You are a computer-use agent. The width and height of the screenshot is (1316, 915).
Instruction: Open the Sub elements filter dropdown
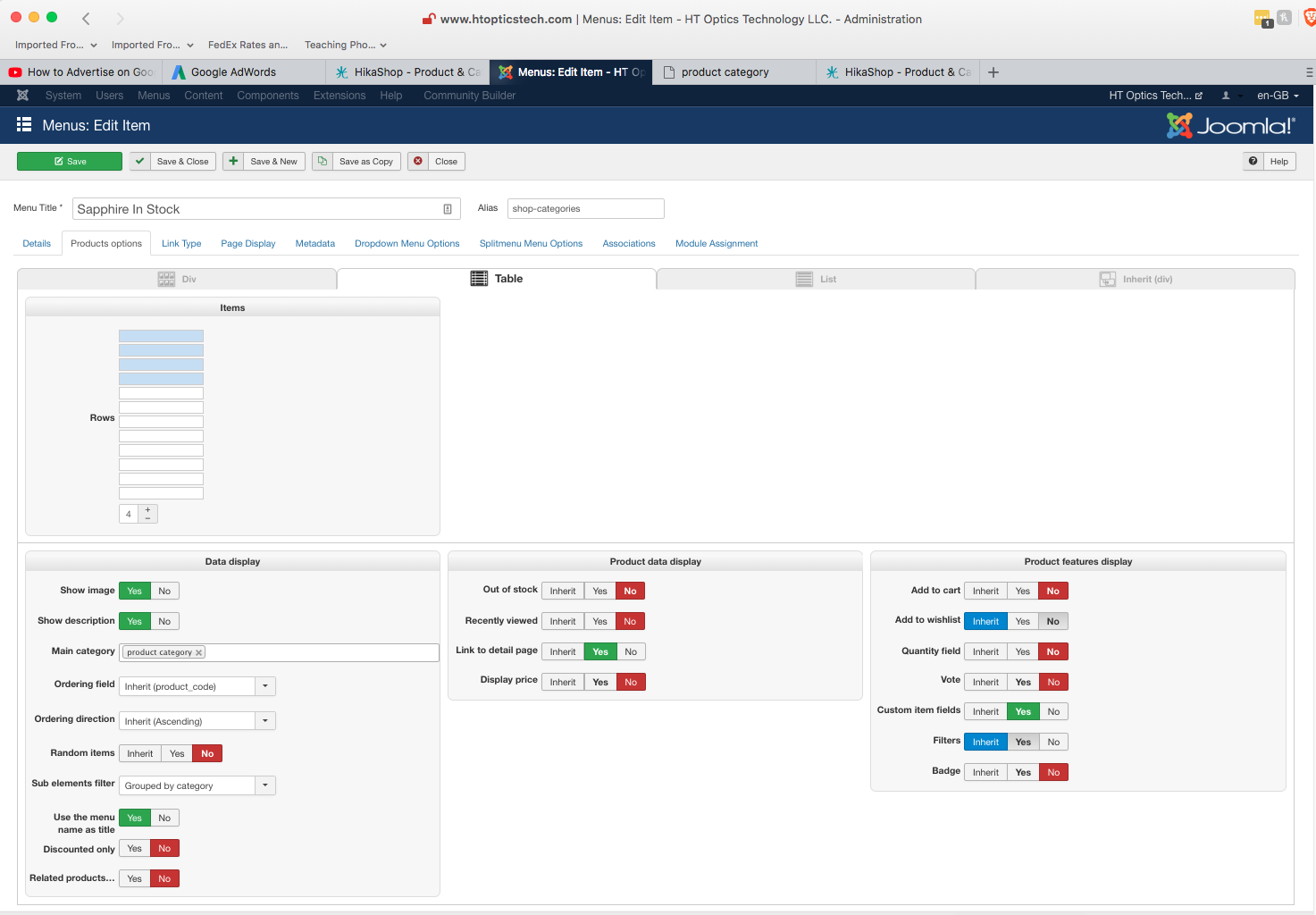pyautogui.click(x=197, y=785)
